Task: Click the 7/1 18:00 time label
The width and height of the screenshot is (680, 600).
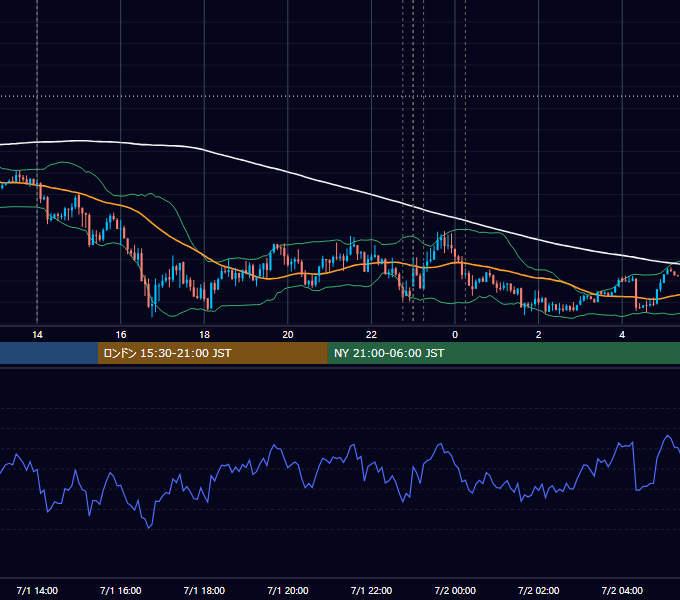Action: tap(204, 590)
